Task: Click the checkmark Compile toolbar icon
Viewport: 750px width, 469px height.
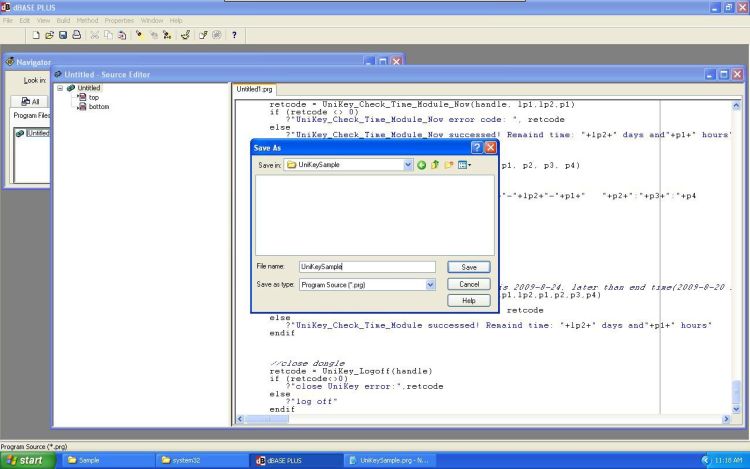Action: [x=186, y=35]
